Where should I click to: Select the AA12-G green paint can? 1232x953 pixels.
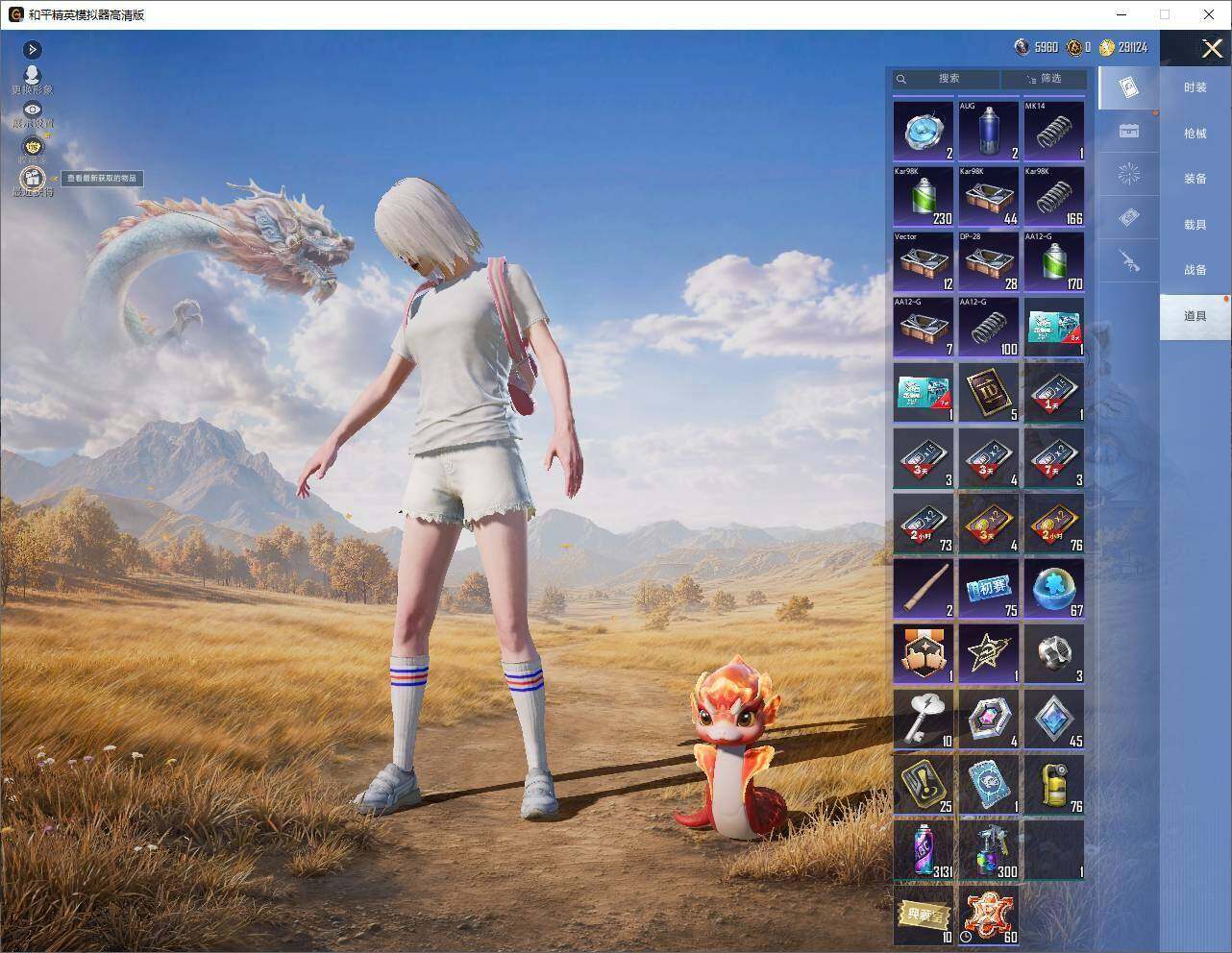click(x=1054, y=261)
